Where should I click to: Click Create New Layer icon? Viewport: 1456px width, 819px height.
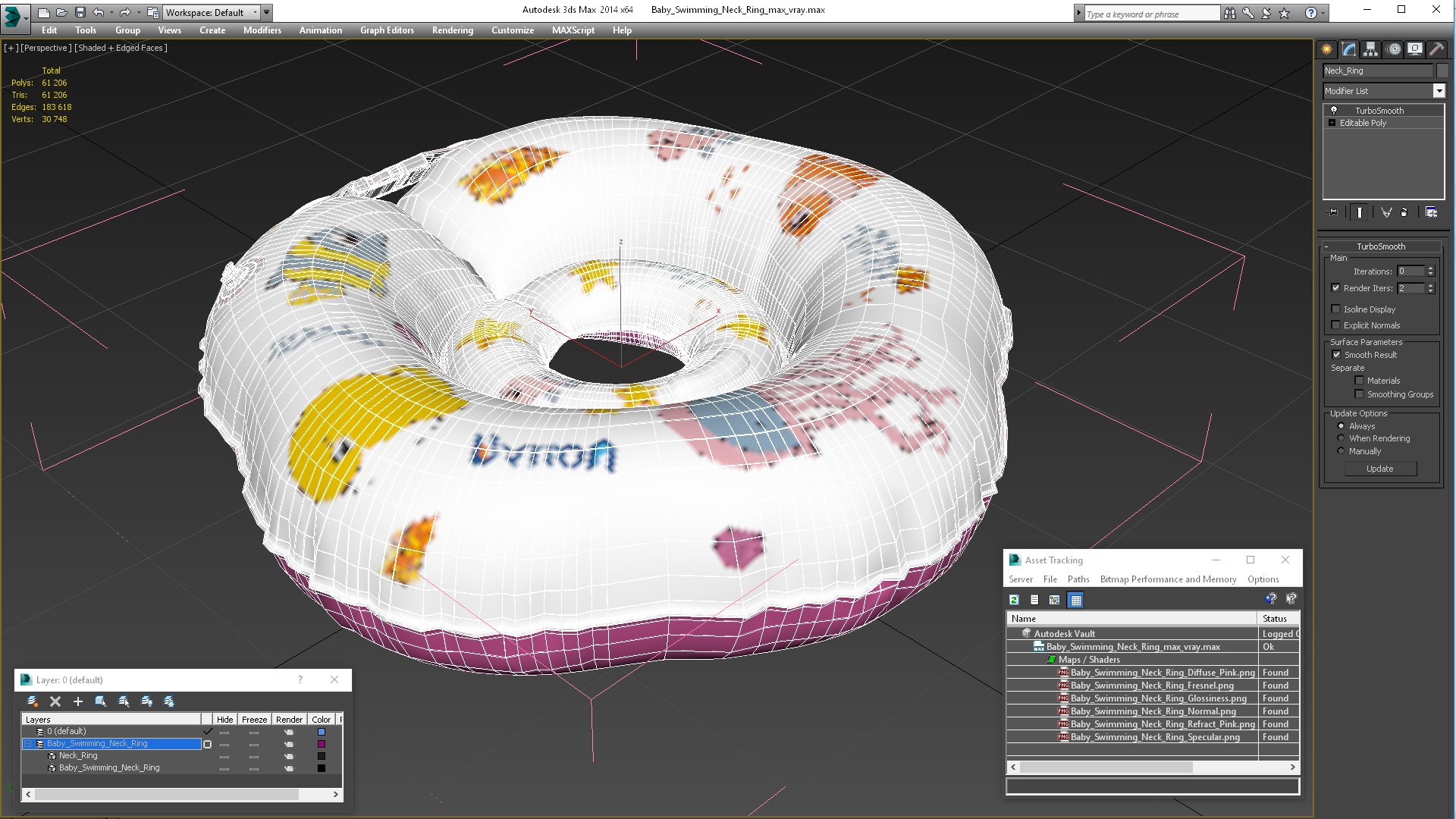coord(33,701)
